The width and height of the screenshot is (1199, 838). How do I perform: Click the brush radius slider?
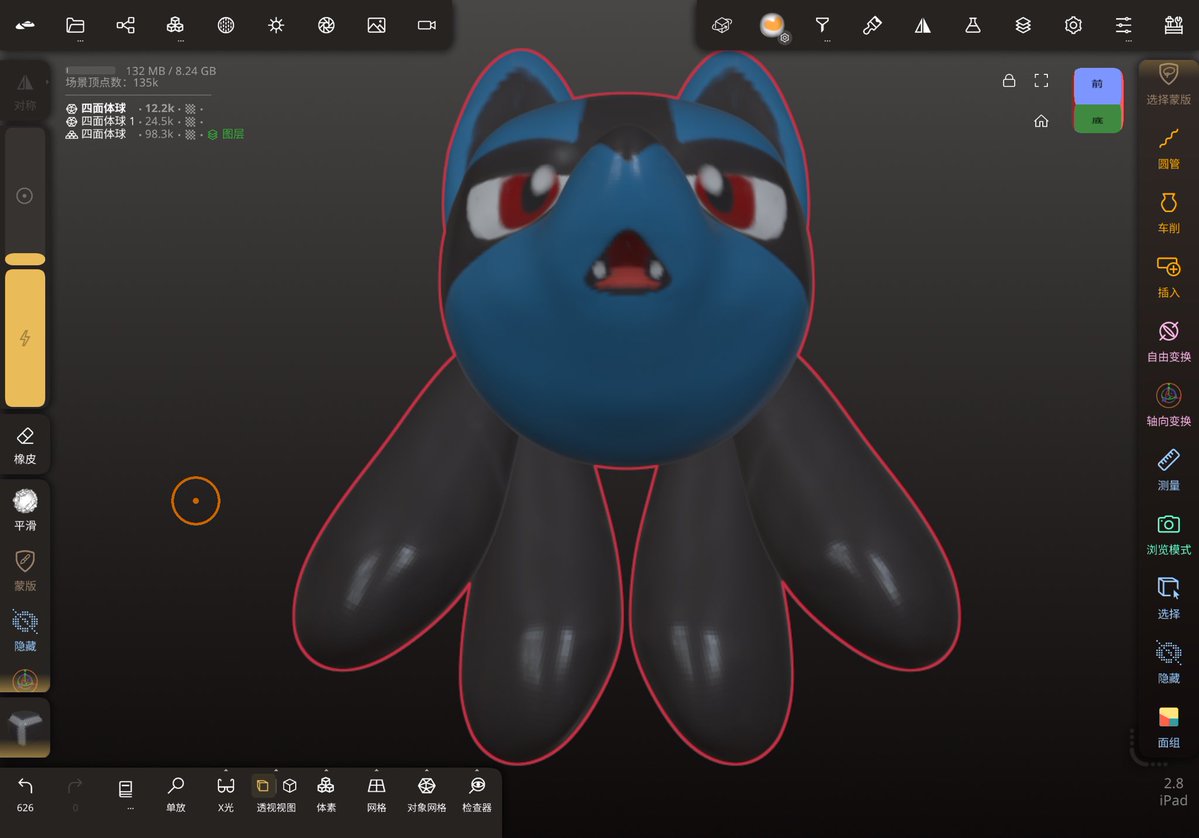24,196
